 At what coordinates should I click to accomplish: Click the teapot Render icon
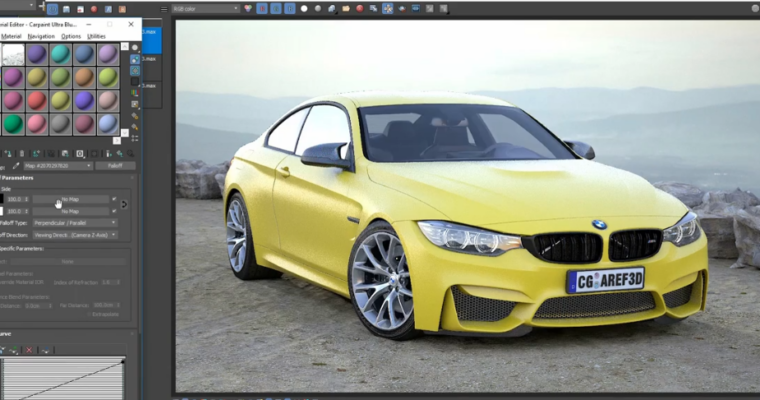tap(402, 9)
